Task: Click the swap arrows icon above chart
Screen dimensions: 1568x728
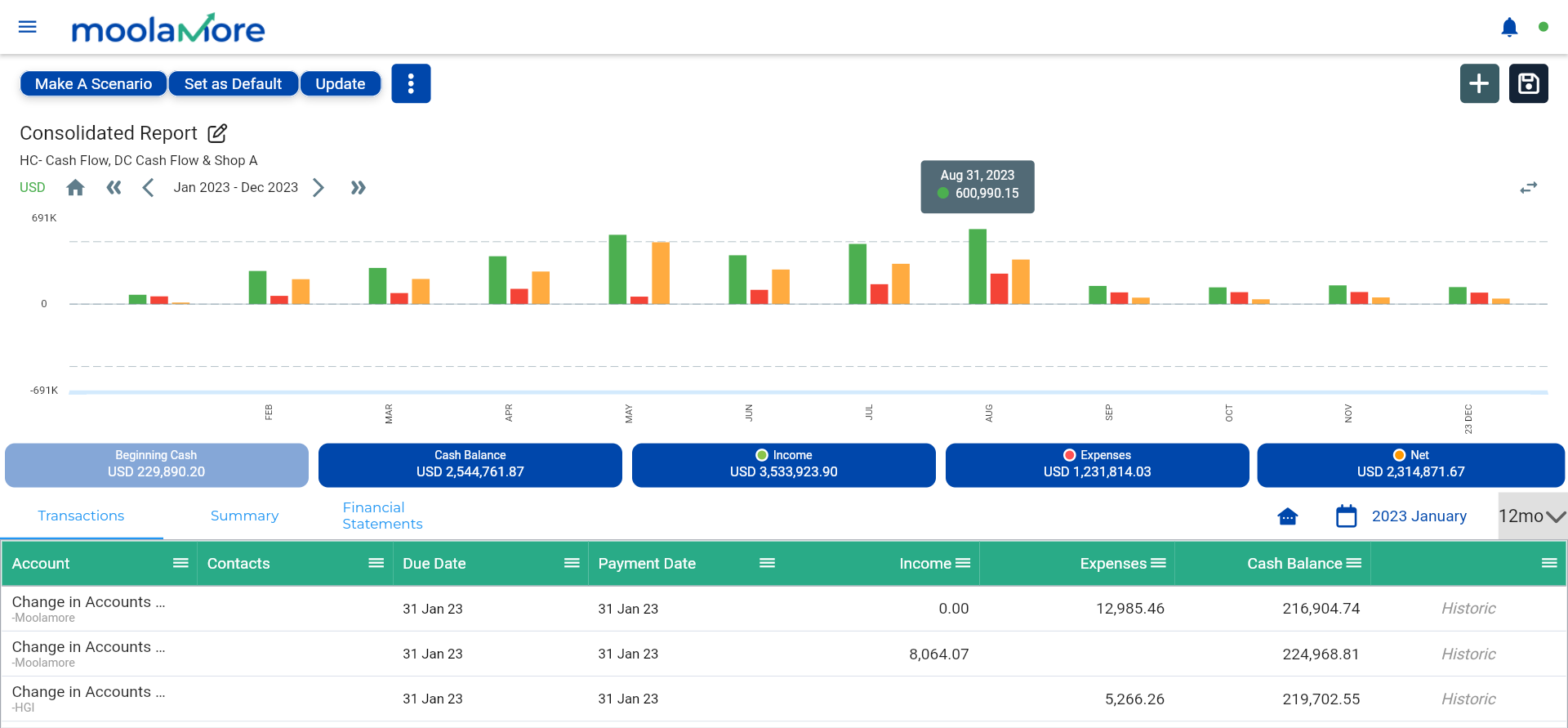Action: point(1528,188)
